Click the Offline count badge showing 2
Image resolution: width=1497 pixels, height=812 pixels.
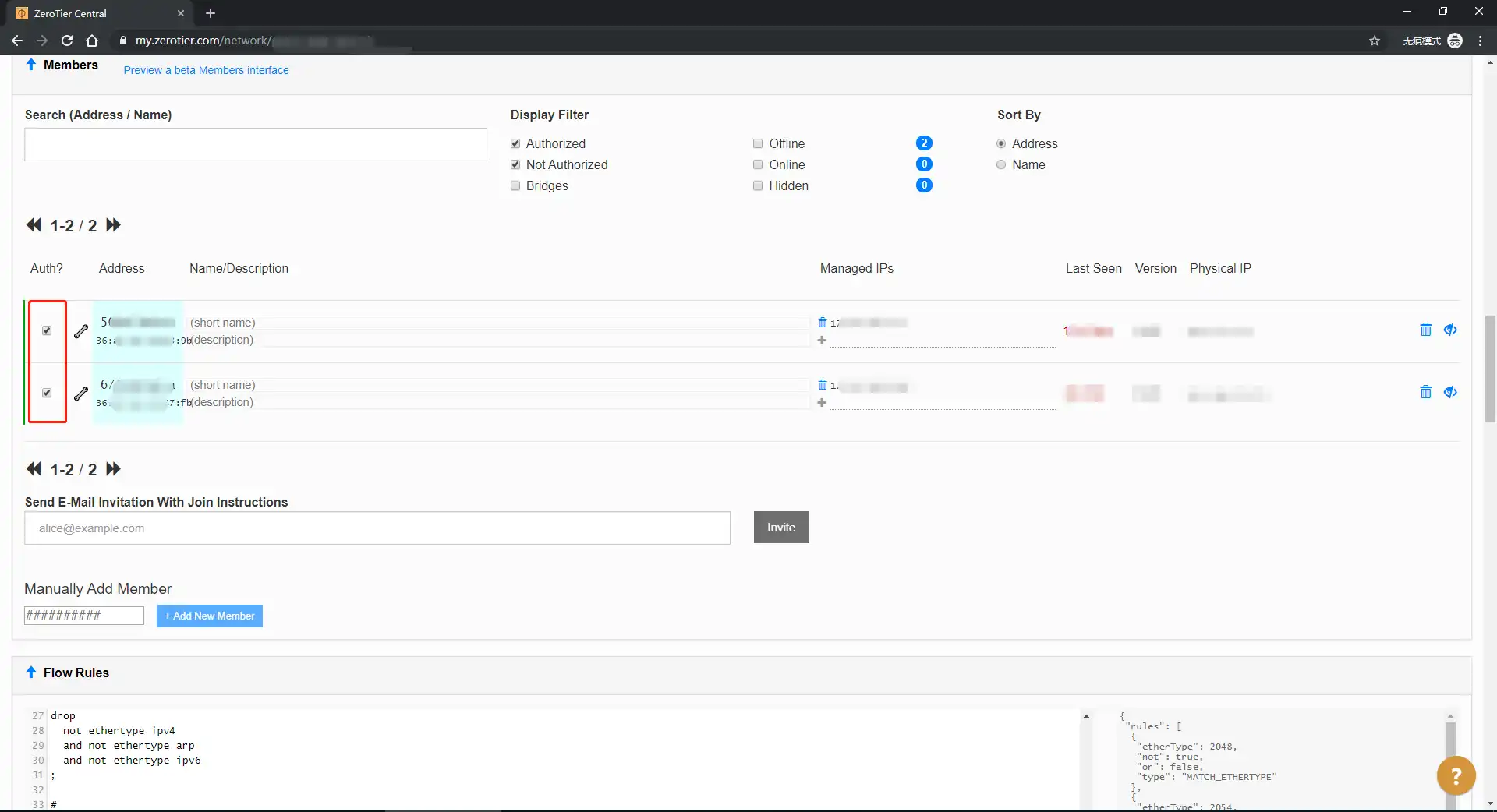click(924, 143)
